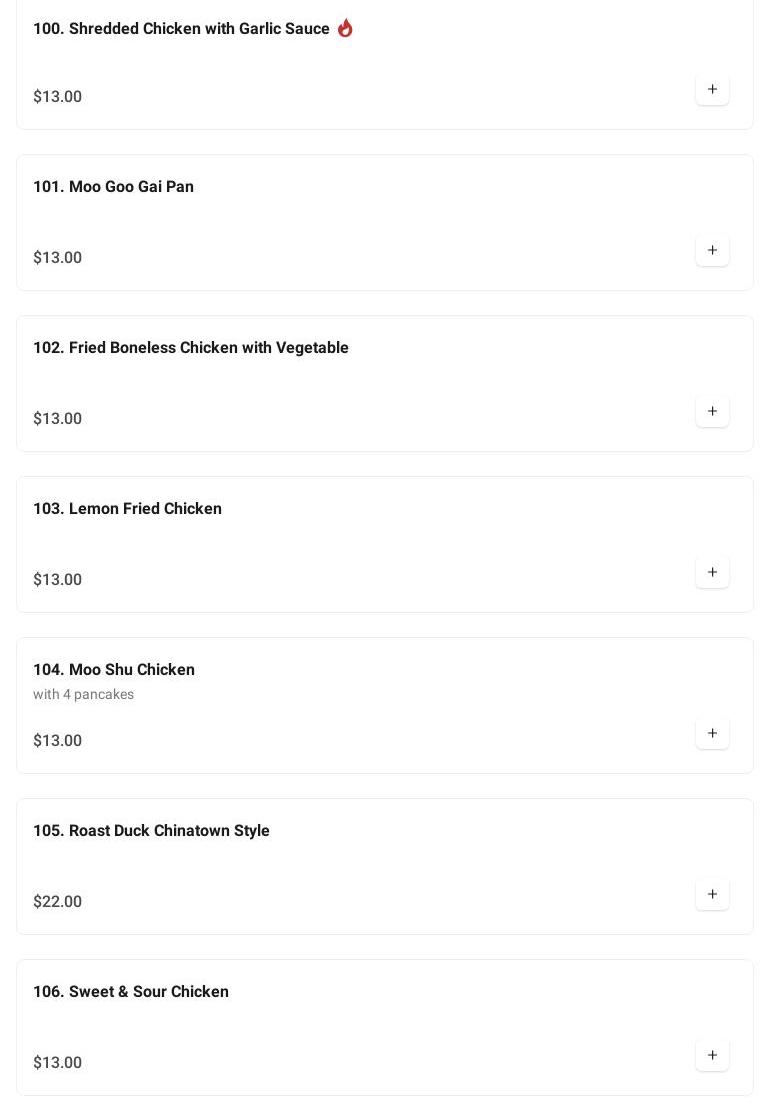The width and height of the screenshot is (770, 1110).
Task: Add Fried Boneless Chicken with Vegetable
Action: pyautogui.click(x=712, y=412)
